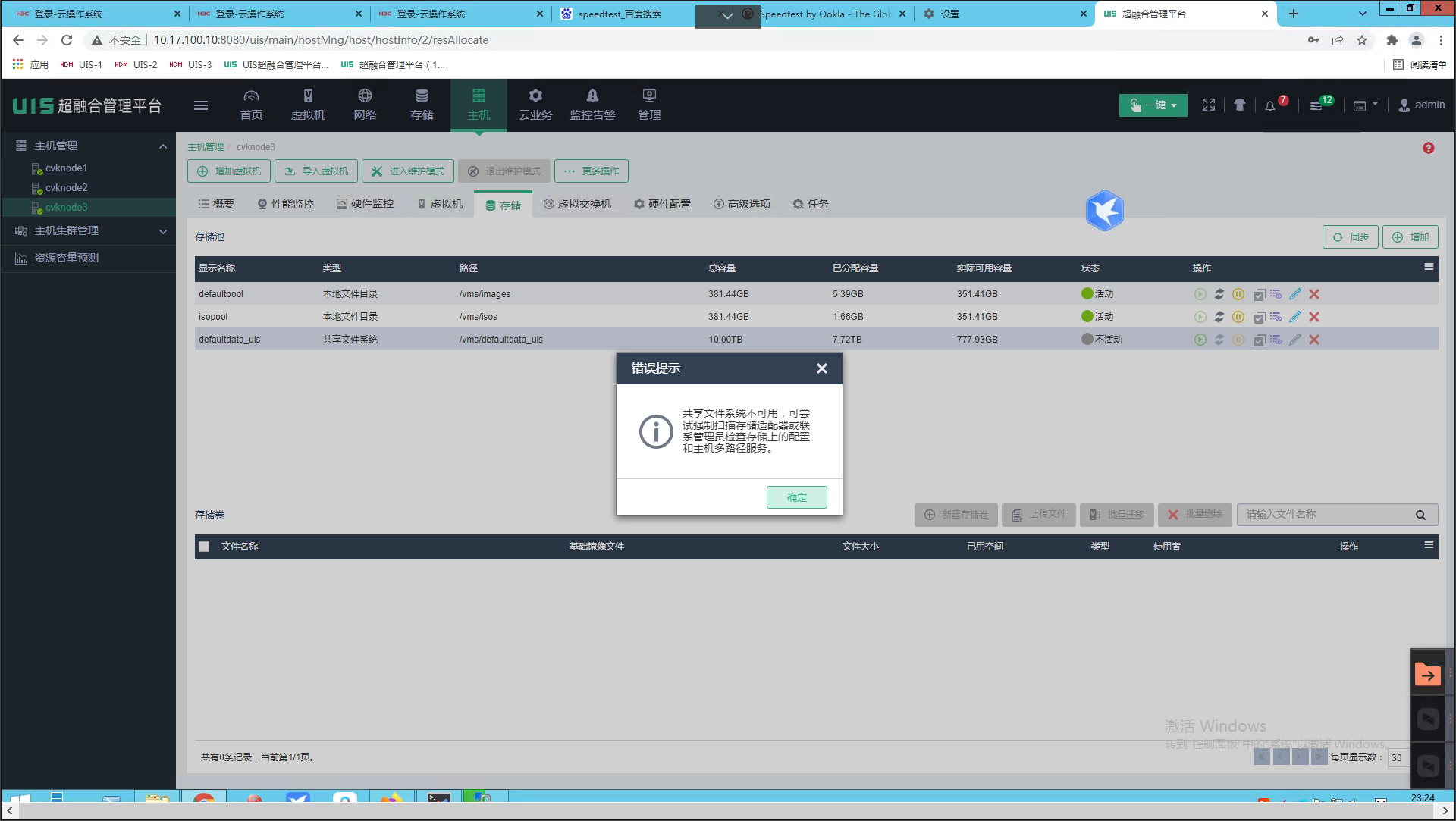Open the alarm bell notifications
Viewport: 1456px width, 821px height.
pos(1270,106)
